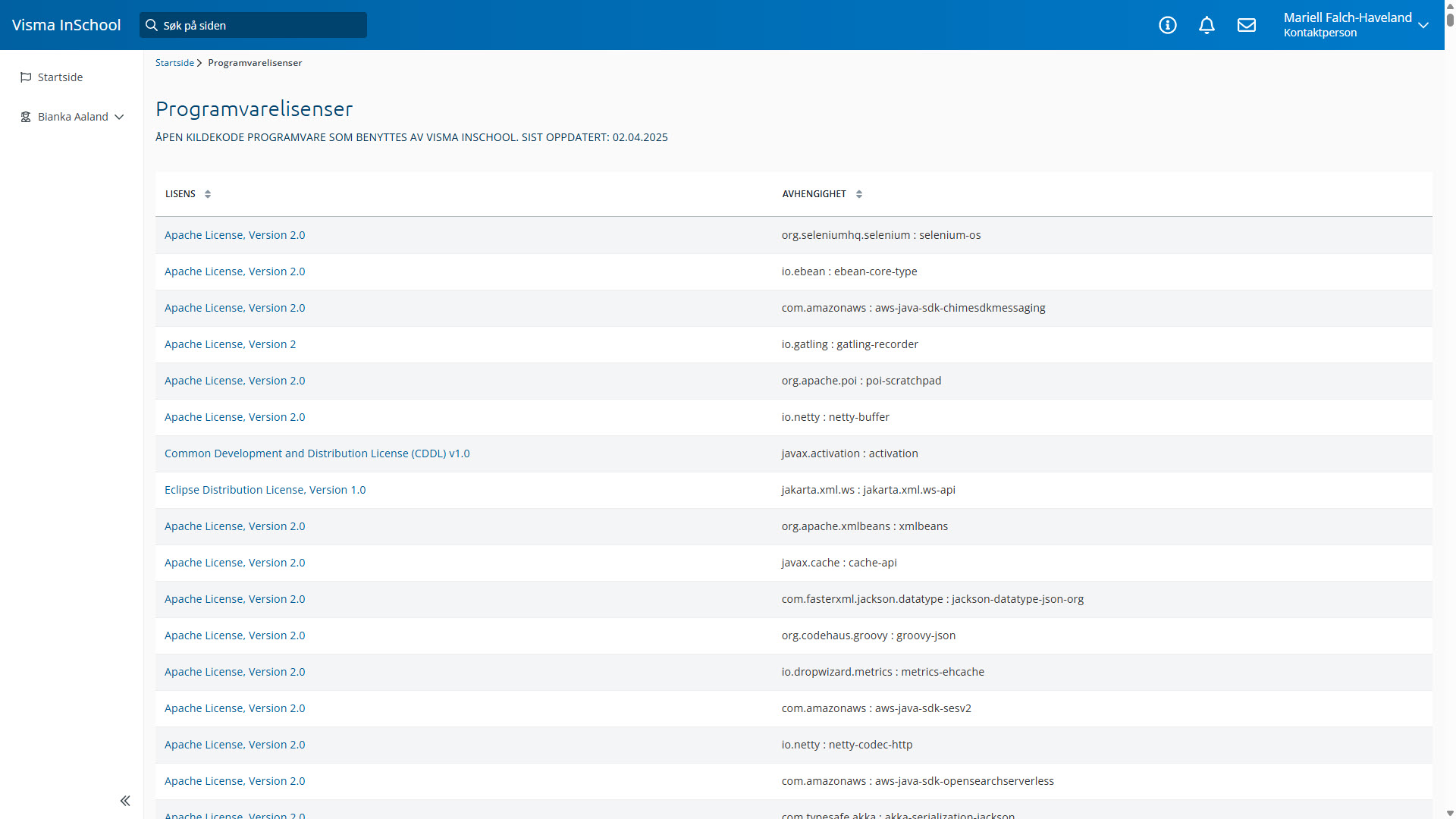Select 'io.gatling : gatling-recorder' cell

pos(849,344)
